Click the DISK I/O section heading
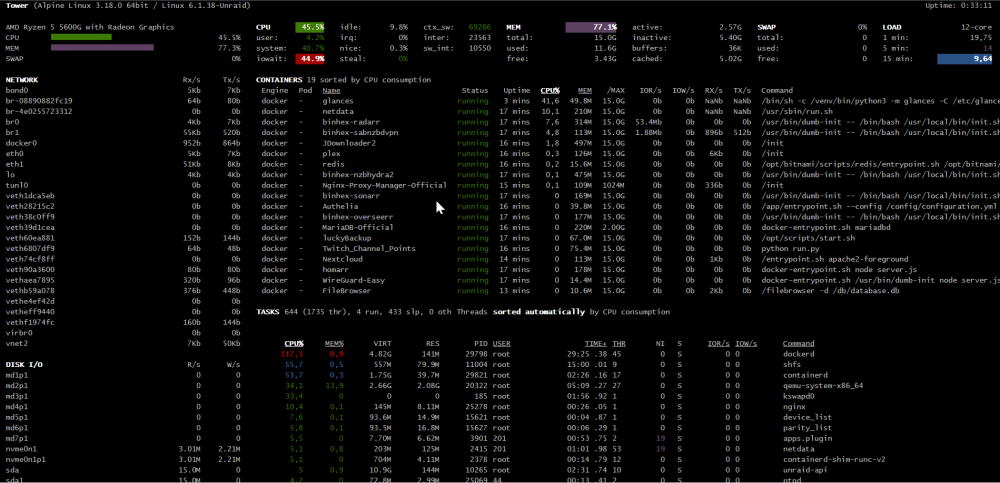The height and width of the screenshot is (483, 1000). point(24,364)
